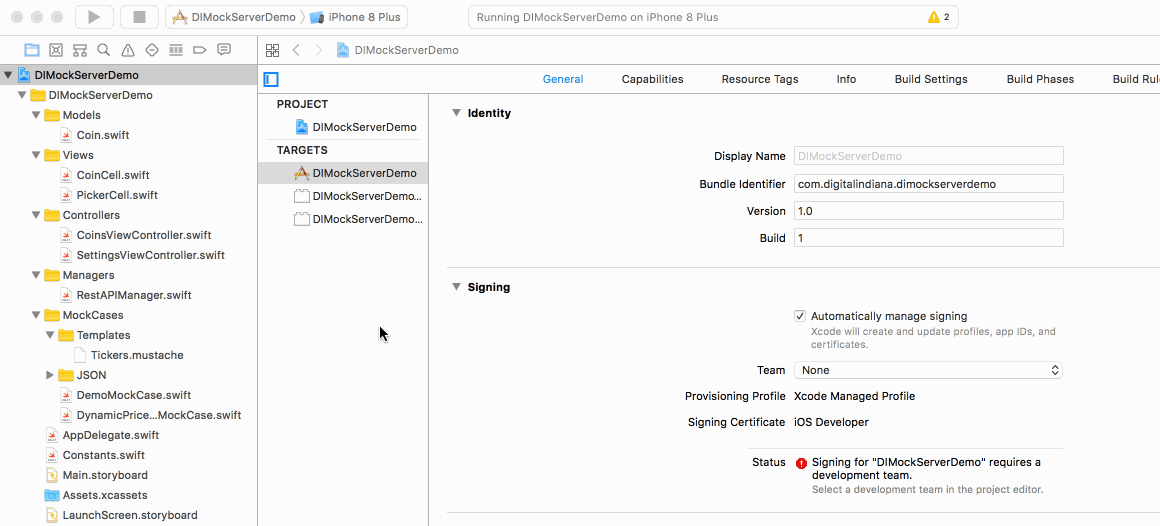Screen dimensions: 1160x526
Task: Open the Find navigator magnifier icon
Action: [104, 50]
